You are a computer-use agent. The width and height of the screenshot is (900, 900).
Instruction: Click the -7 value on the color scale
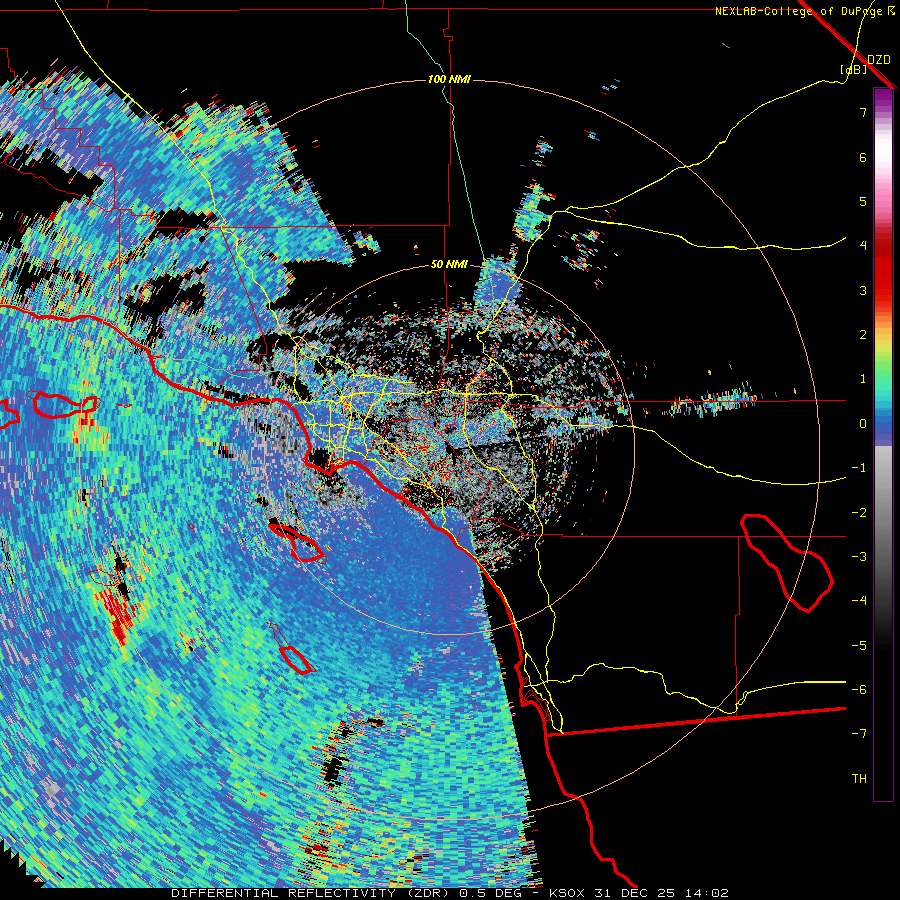tap(859, 734)
